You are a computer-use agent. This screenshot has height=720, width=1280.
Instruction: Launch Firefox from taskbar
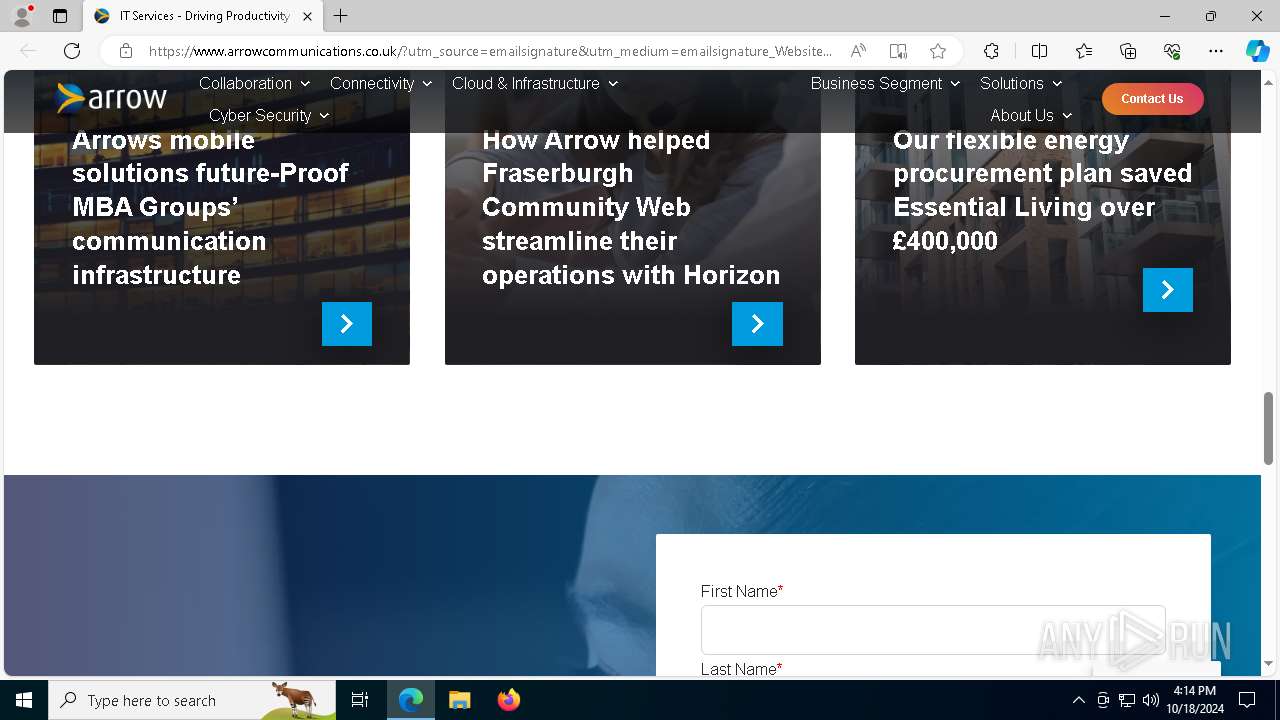509,700
